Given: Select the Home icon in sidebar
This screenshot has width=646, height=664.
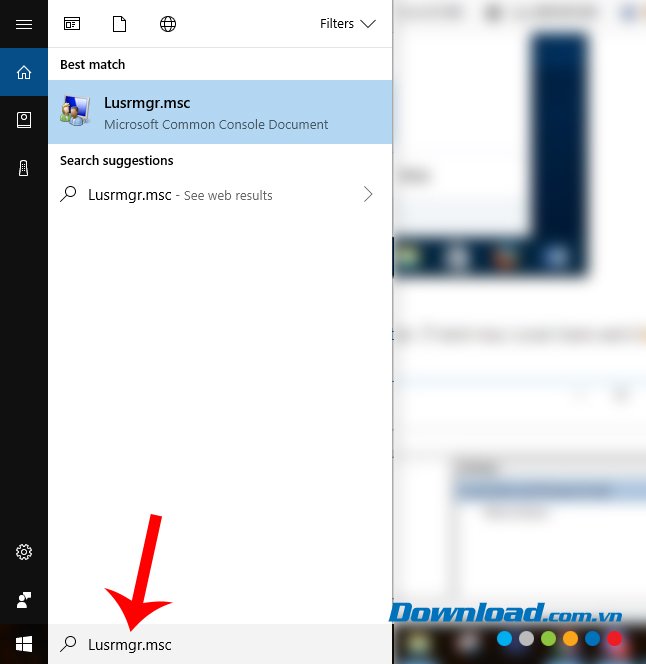Looking at the screenshot, I should coord(24,72).
